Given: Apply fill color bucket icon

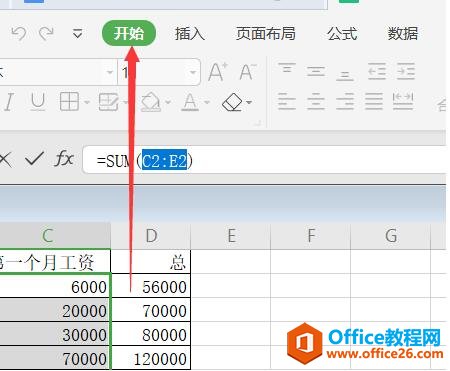Looking at the screenshot, I should pos(151,102).
